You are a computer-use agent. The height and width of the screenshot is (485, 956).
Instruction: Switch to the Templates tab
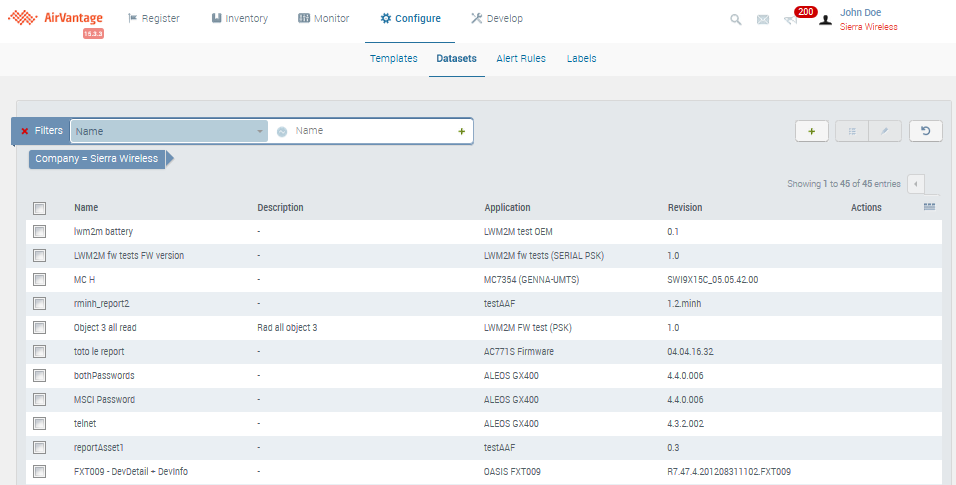point(393,59)
